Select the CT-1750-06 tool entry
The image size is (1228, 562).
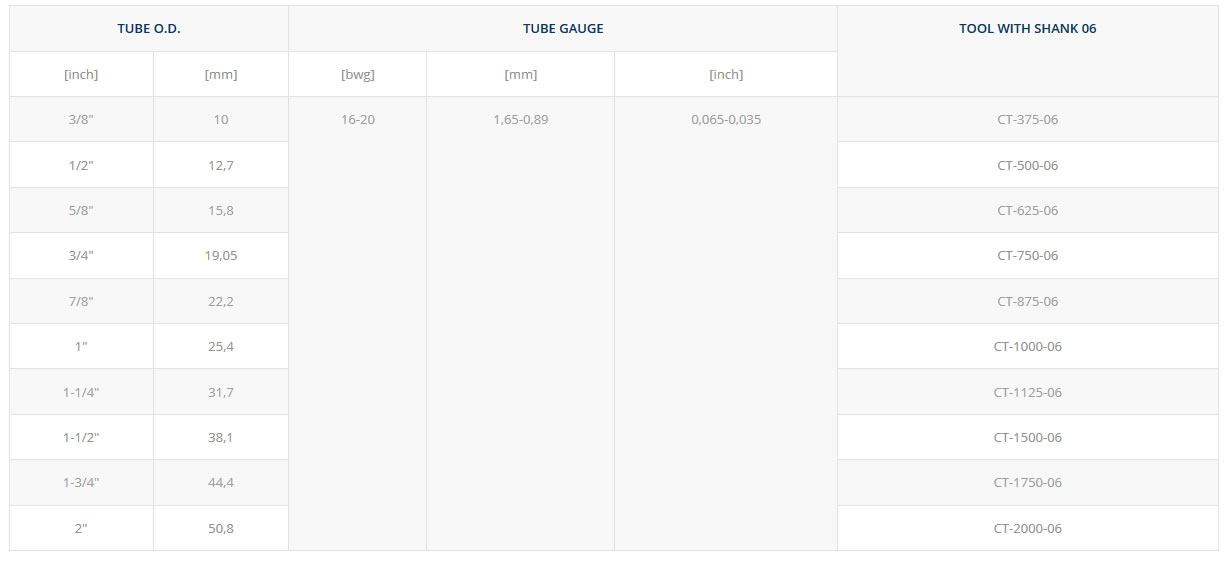(x=1027, y=482)
